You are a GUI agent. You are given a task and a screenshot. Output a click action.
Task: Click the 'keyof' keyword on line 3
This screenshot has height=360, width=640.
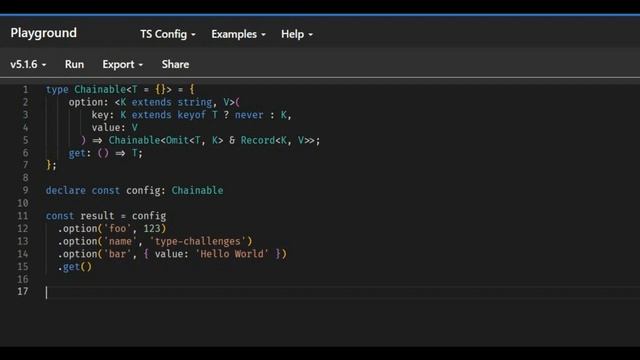tap(191, 115)
